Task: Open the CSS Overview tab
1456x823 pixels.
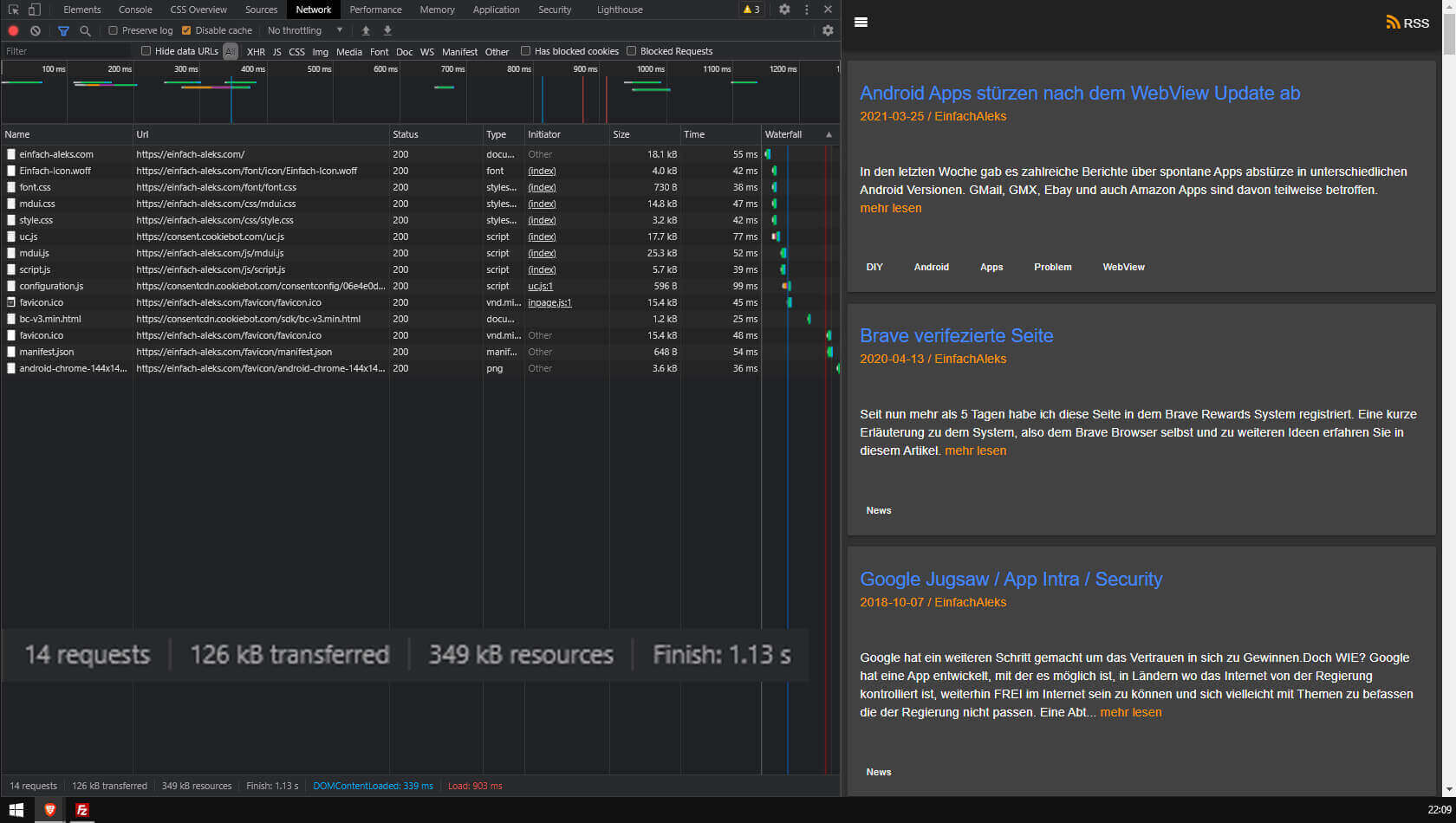Action: tap(198, 10)
